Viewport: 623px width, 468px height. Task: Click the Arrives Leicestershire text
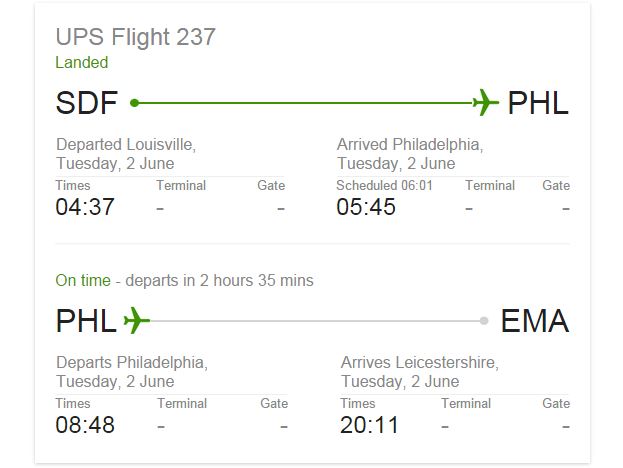(420, 363)
